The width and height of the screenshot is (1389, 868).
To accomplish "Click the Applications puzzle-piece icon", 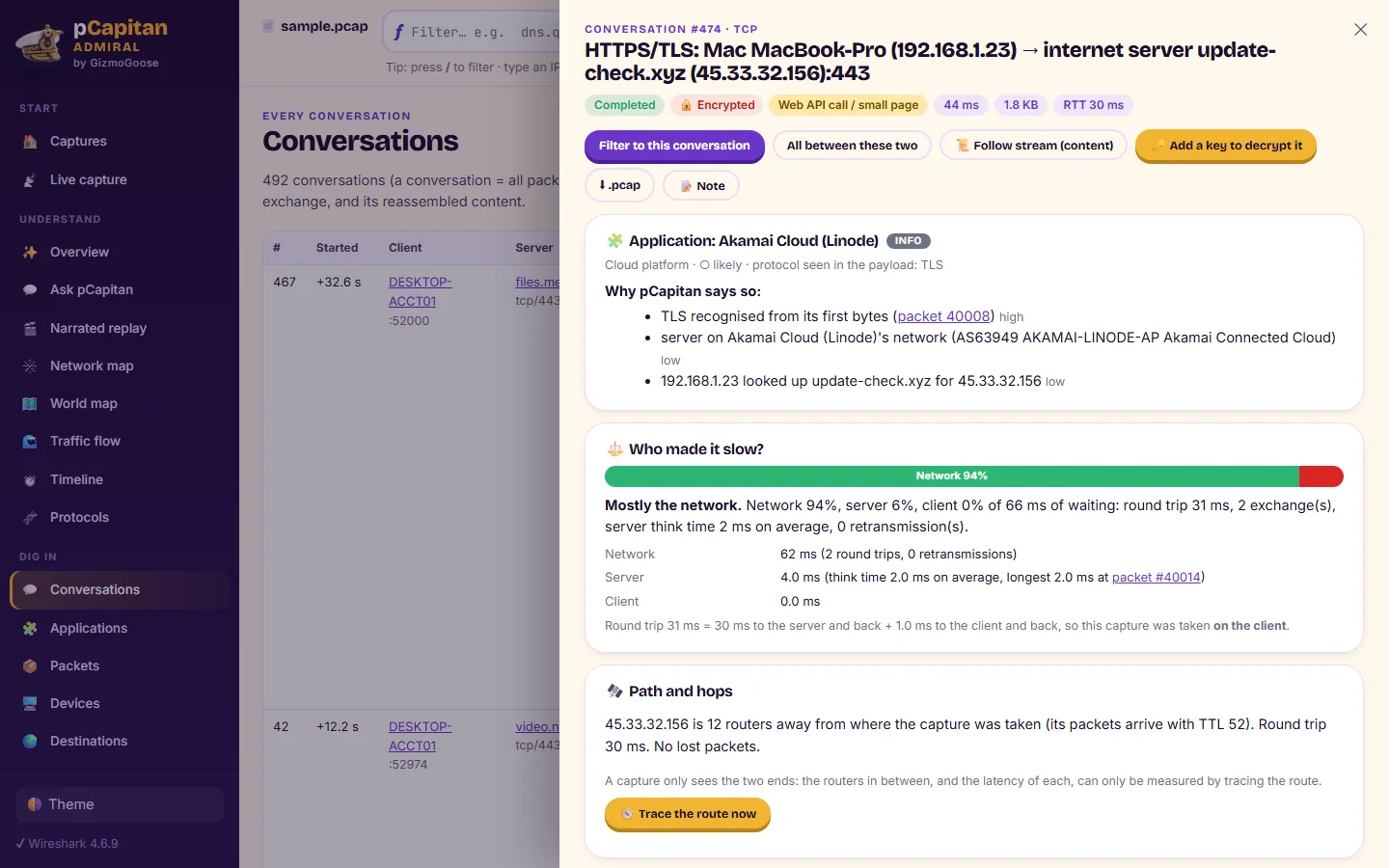I will coord(30,629).
